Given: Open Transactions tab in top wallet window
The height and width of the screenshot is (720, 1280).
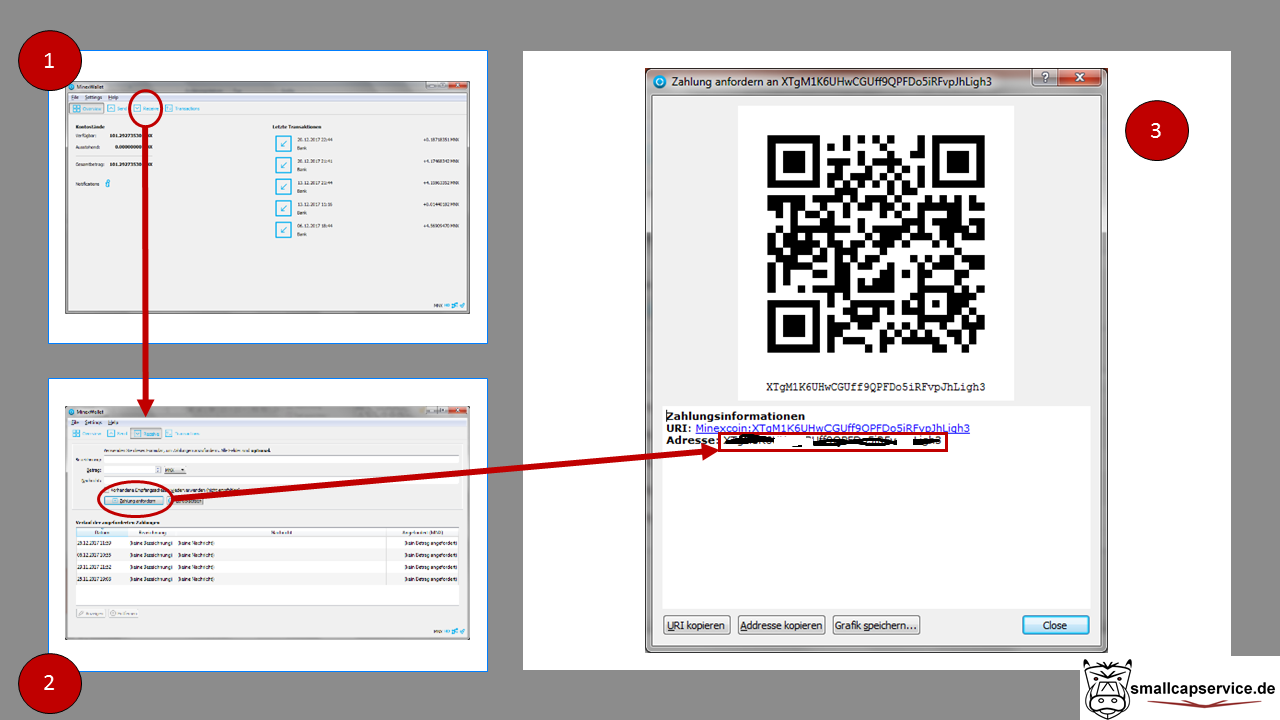Looking at the screenshot, I should tap(170, 108).
